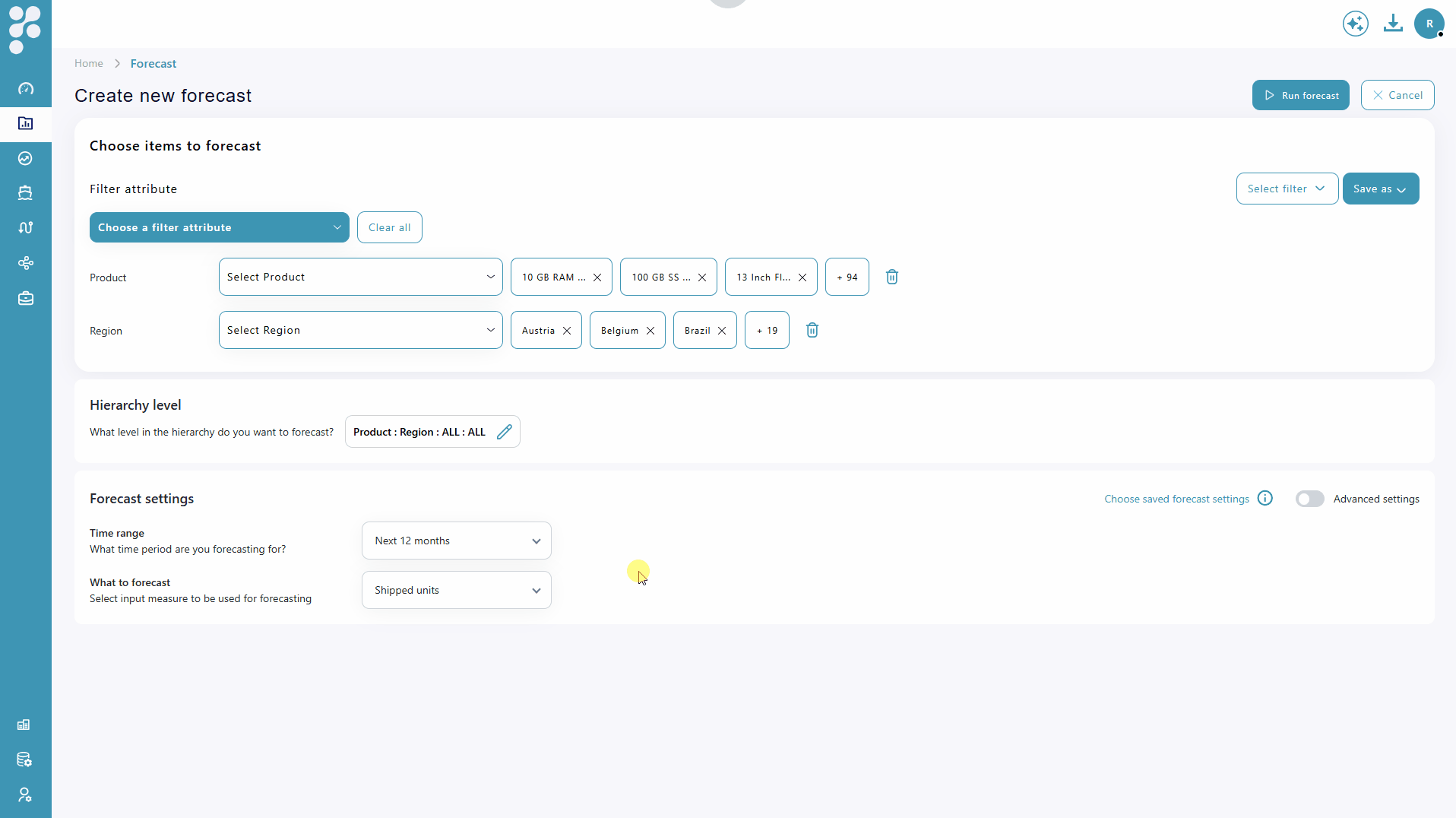Delete the Region filter row with trash icon
The height and width of the screenshot is (818, 1456).
[x=812, y=330]
